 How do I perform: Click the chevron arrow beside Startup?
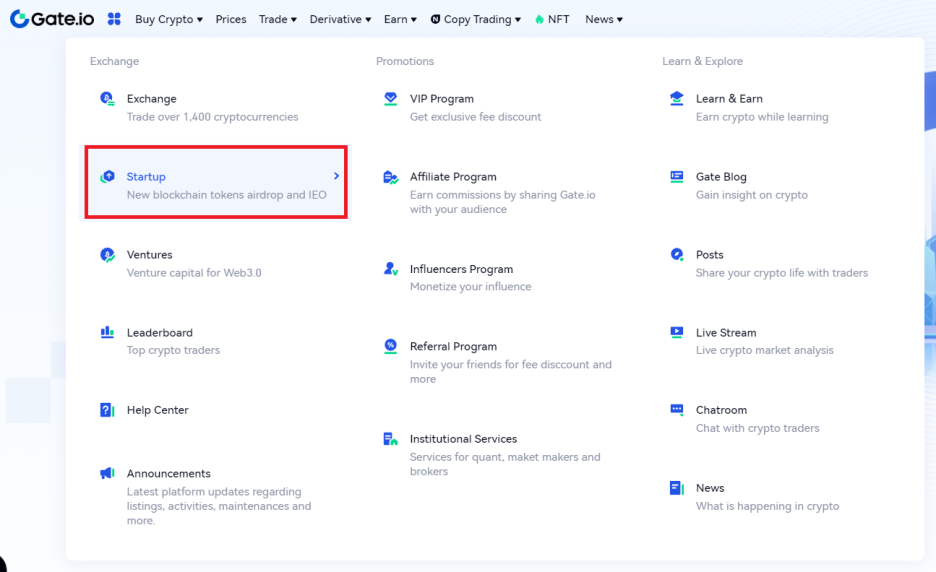coord(336,176)
